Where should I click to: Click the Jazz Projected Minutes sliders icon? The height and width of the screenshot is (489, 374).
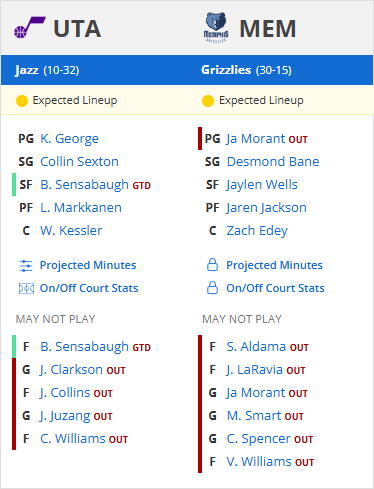26,266
